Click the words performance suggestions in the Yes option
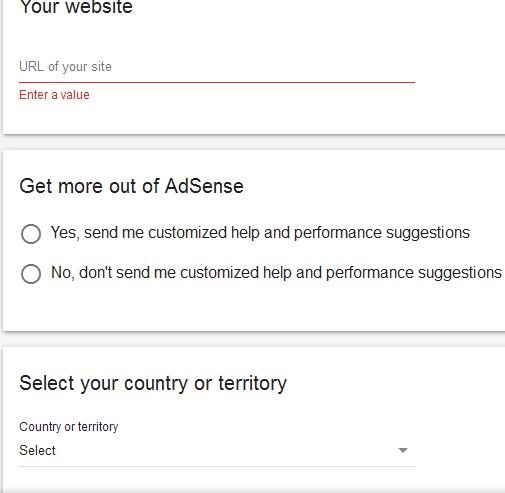Screen dimensions: 505x493 pos(382,233)
